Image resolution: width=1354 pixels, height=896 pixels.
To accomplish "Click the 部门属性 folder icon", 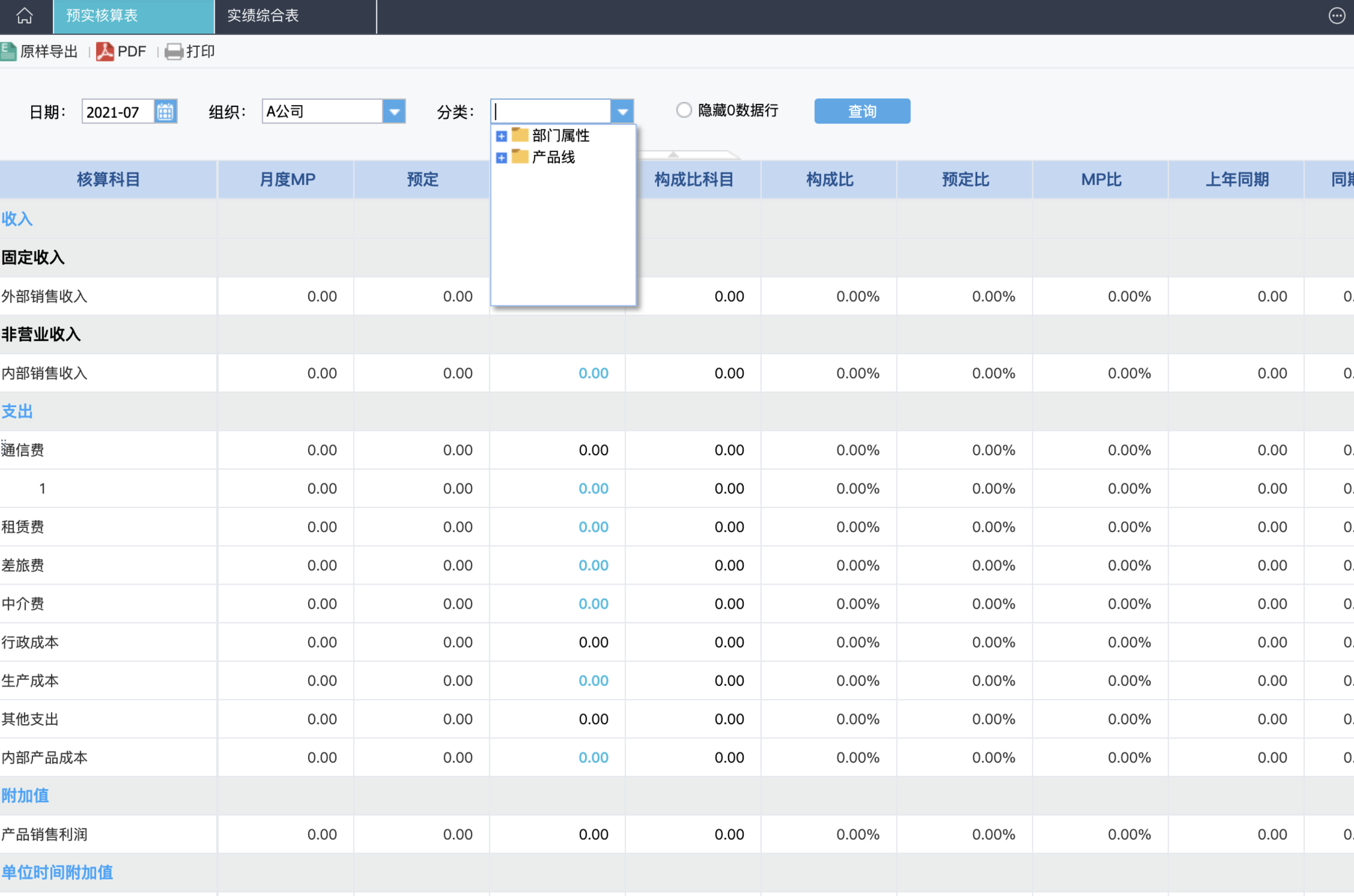I will tap(520, 135).
